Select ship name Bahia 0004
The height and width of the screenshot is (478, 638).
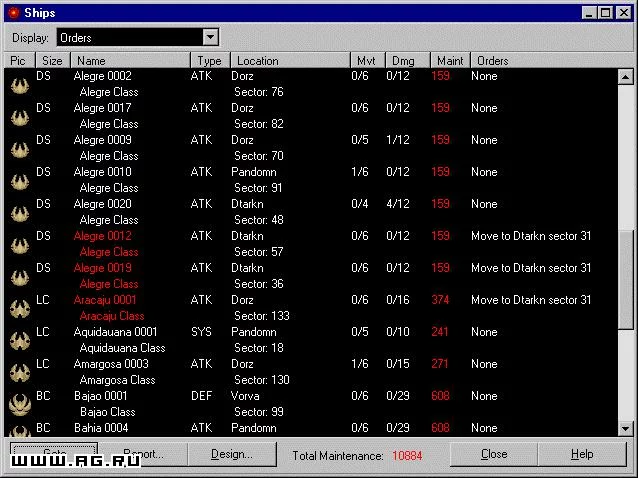coord(101,428)
